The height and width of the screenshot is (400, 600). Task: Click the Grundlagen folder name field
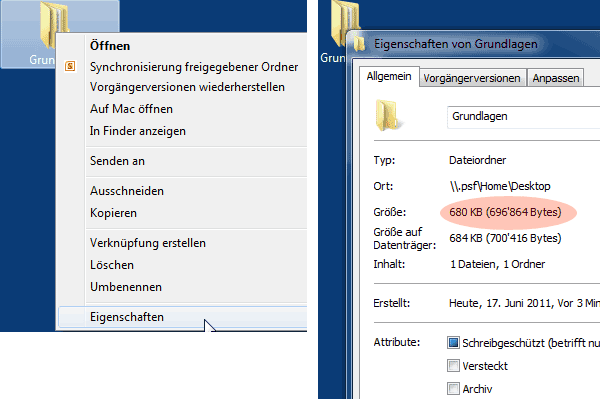(520, 117)
